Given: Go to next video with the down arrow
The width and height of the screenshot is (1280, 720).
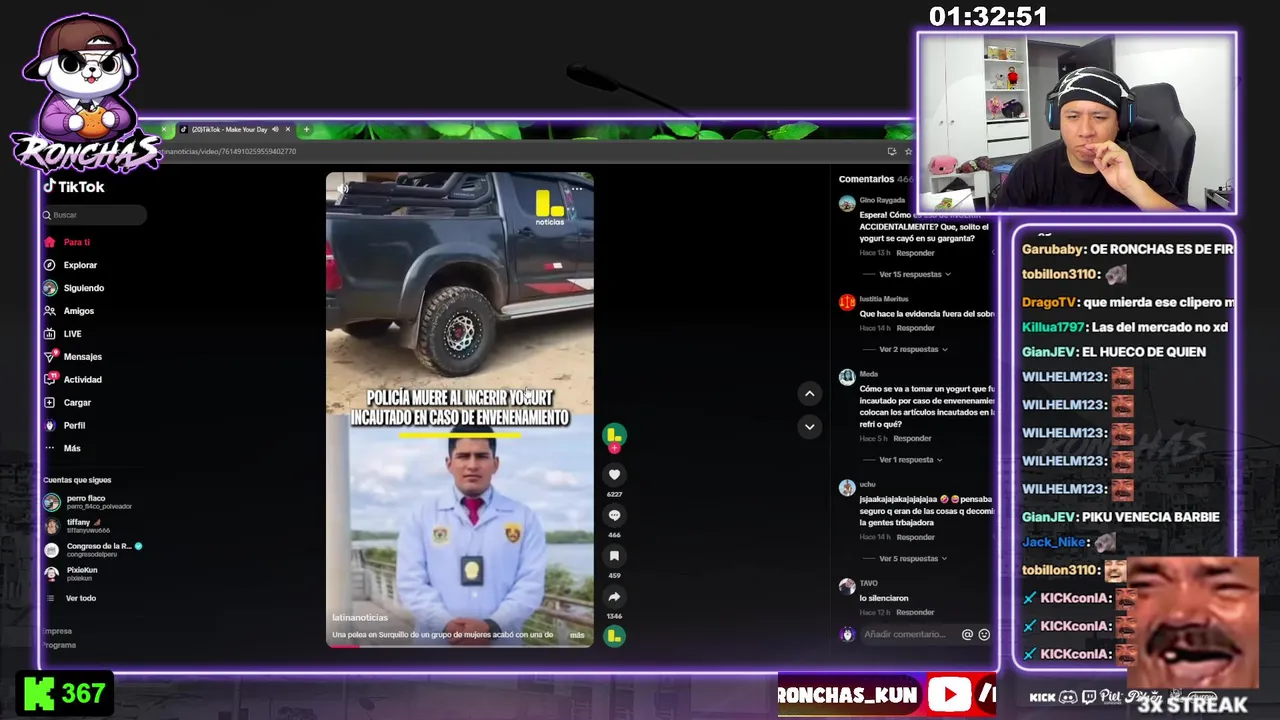Looking at the screenshot, I should point(809,427).
